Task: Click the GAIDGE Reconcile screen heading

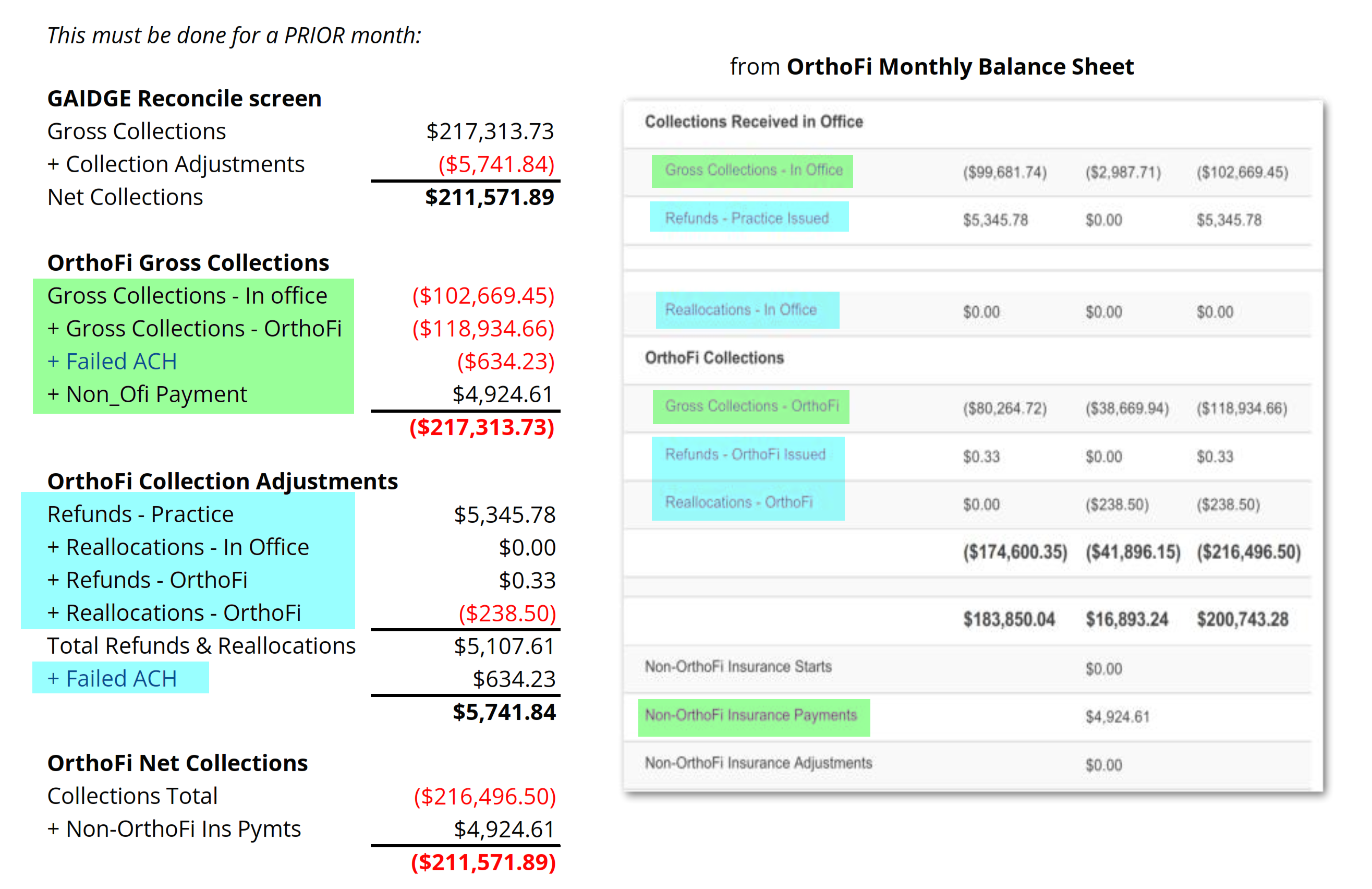Action: tap(184, 99)
